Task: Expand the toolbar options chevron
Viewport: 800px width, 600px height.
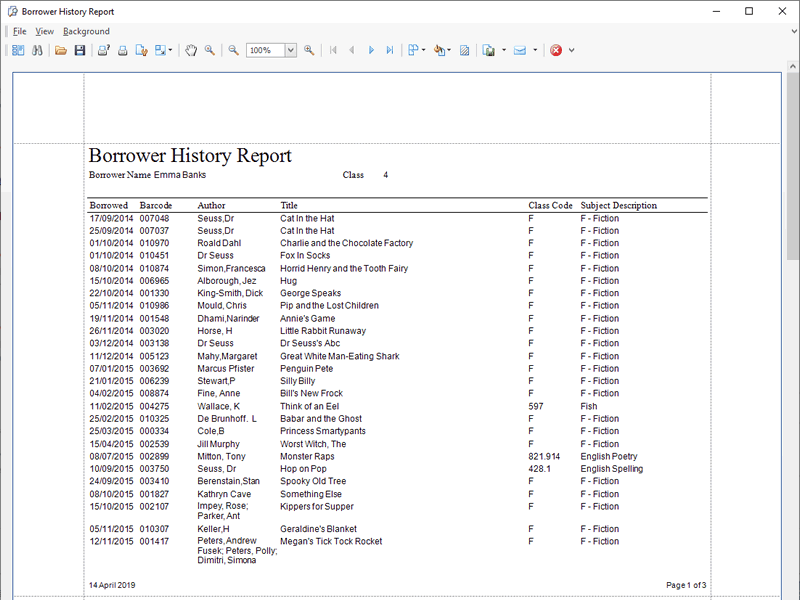Action: [571, 50]
